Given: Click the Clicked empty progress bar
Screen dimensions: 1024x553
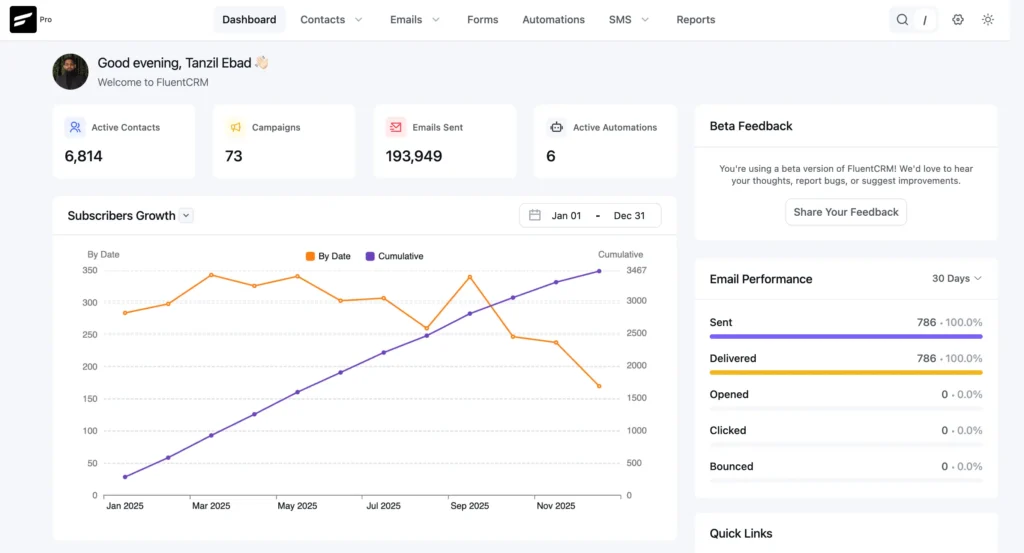Looking at the screenshot, I should (x=846, y=445).
